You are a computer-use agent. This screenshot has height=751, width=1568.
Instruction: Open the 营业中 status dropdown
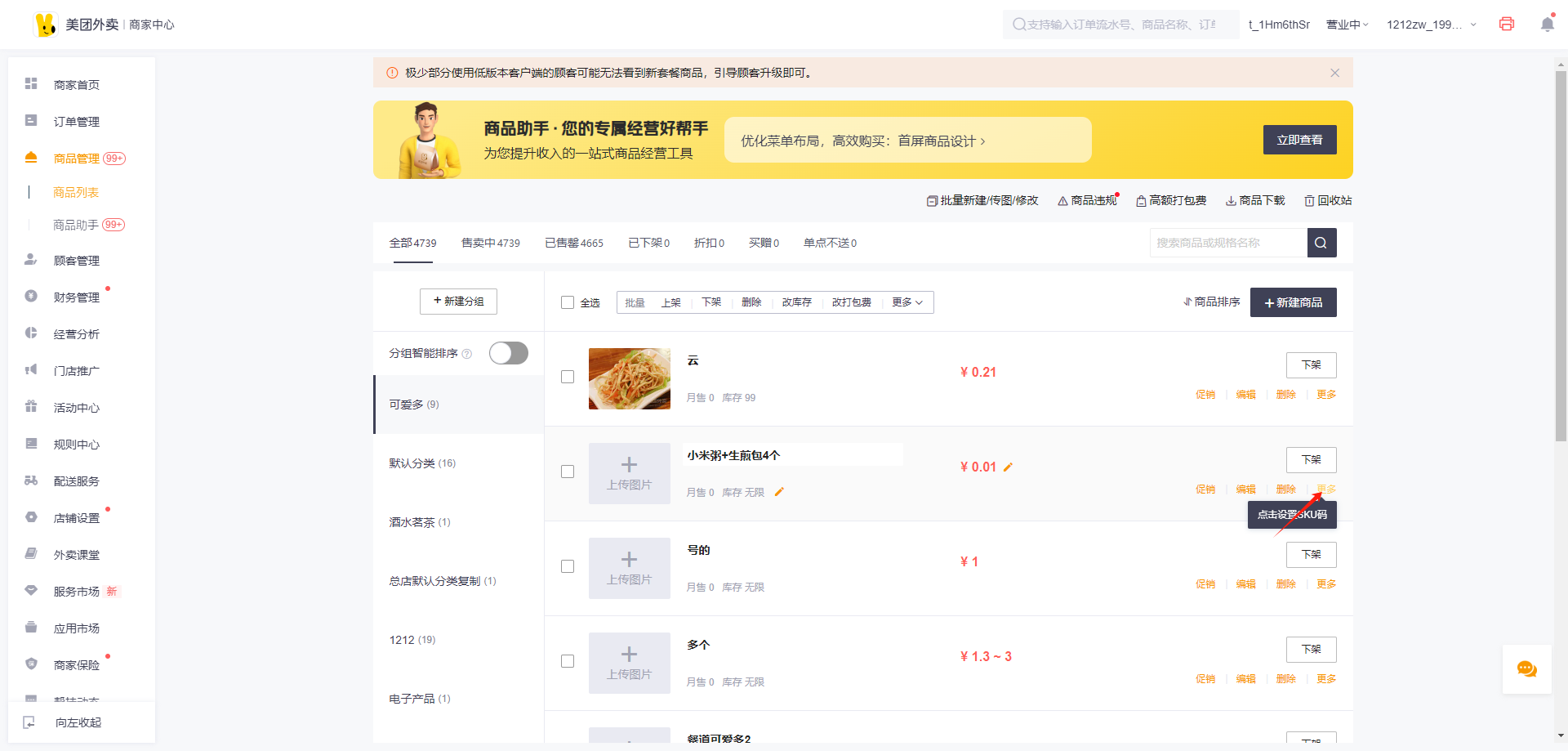coord(1347,25)
